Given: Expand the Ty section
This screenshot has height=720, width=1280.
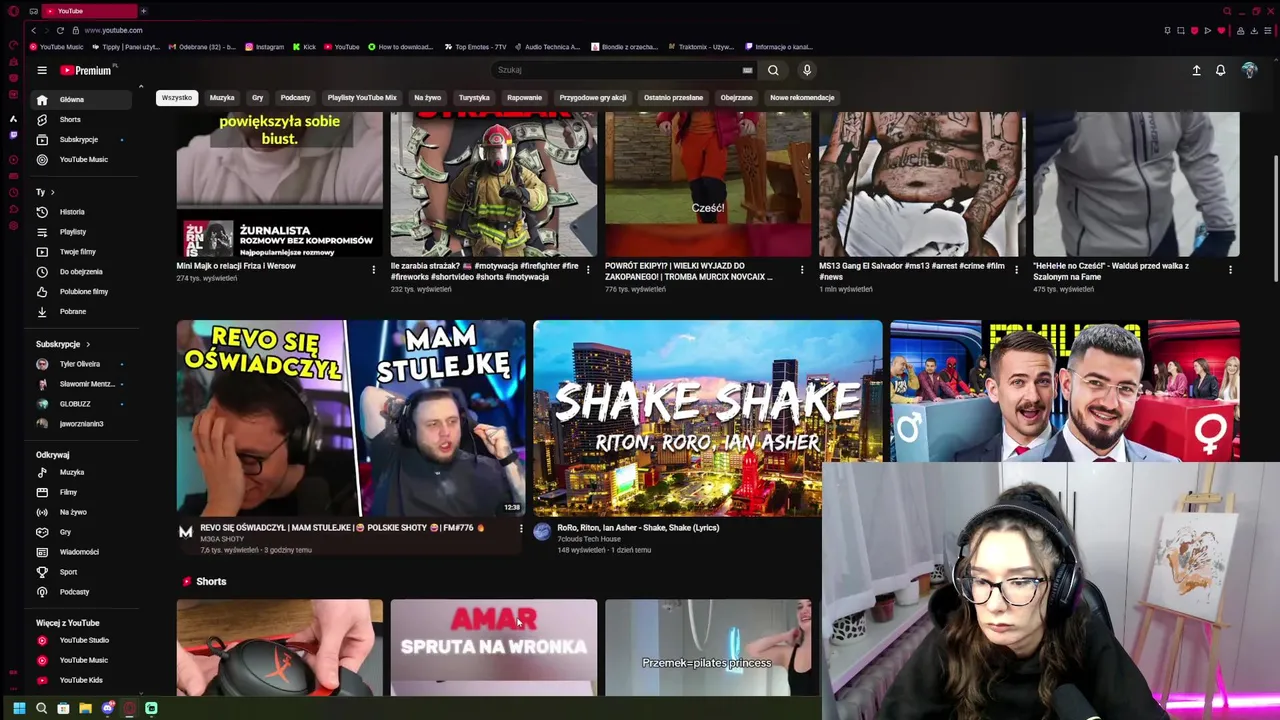Looking at the screenshot, I should (45, 192).
